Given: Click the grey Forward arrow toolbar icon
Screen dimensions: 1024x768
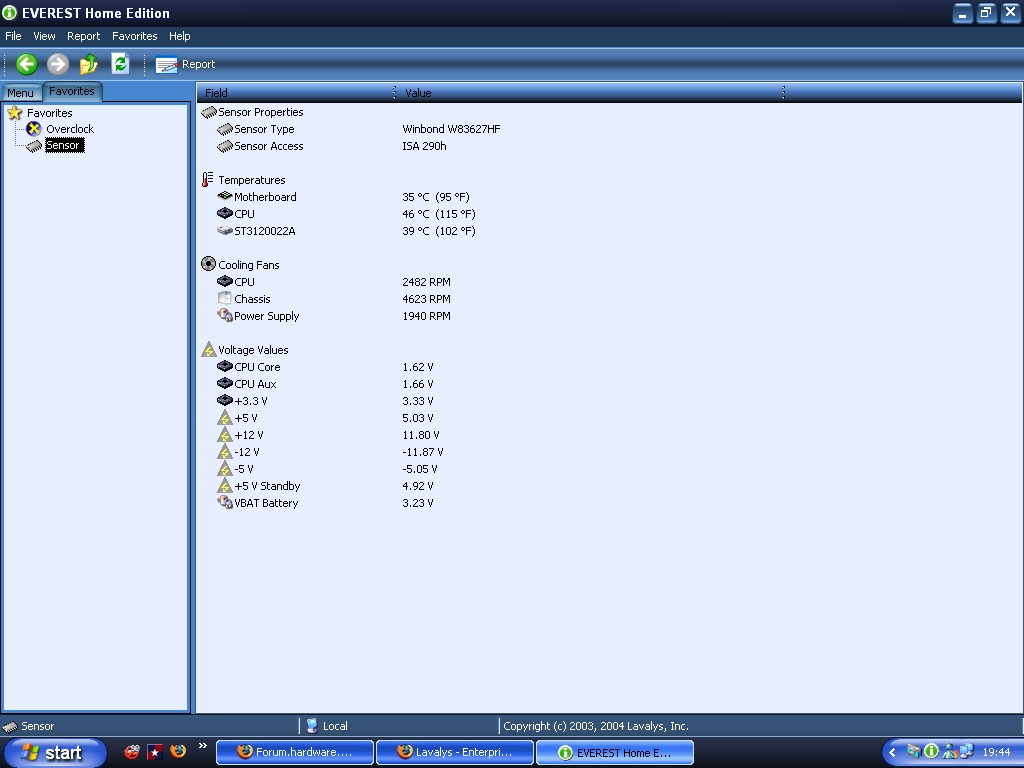Looking at the screenshot, I should click(x=58, y=64).
